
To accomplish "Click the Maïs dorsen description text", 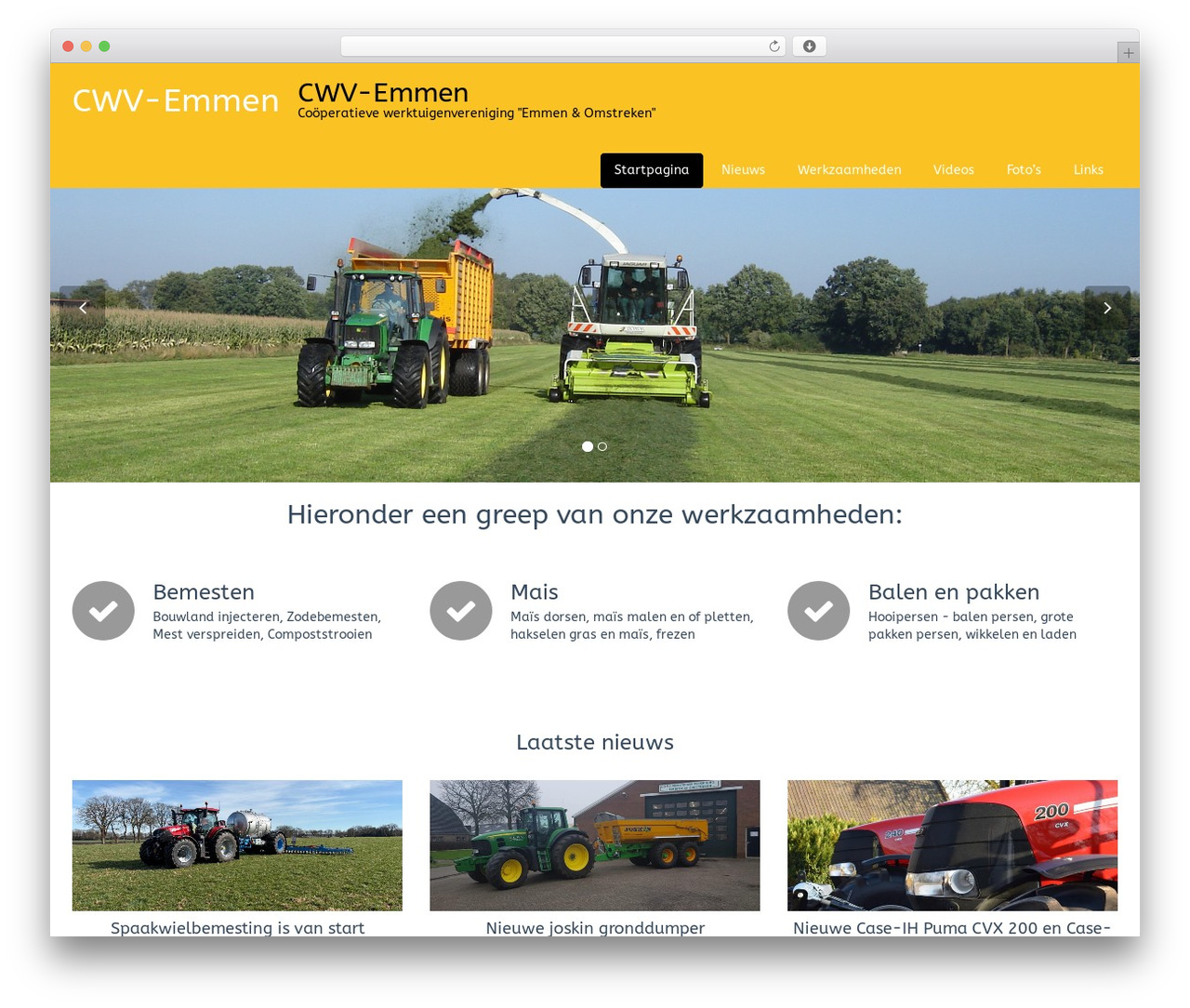I will pyautogui.click(x=632, y=626).
